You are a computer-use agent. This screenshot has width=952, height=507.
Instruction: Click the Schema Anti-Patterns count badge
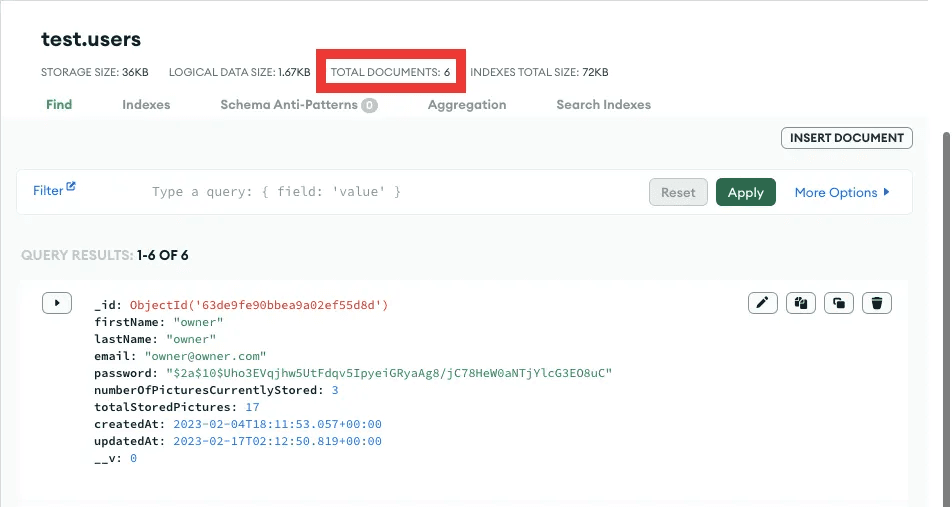tap(369, 105)
